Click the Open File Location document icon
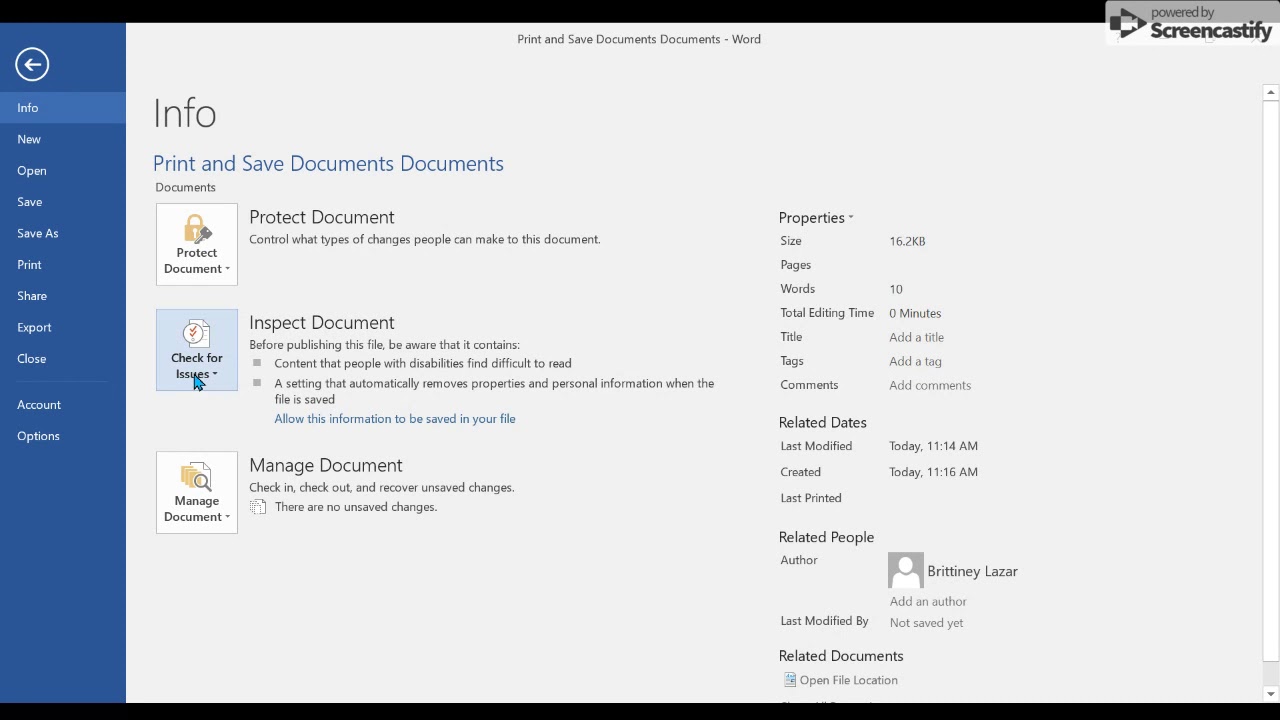The width and height of the screenshot is (1280, 720). [790, 680]
